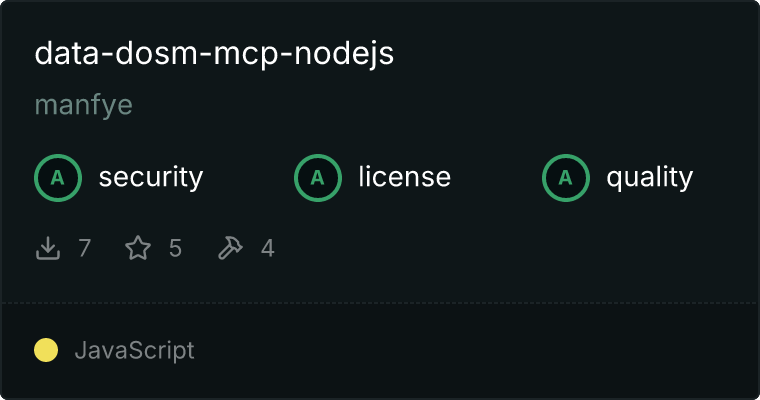
Task: Click the JavaScript language label
Action: pyautogui.click(x=134, y=350)
